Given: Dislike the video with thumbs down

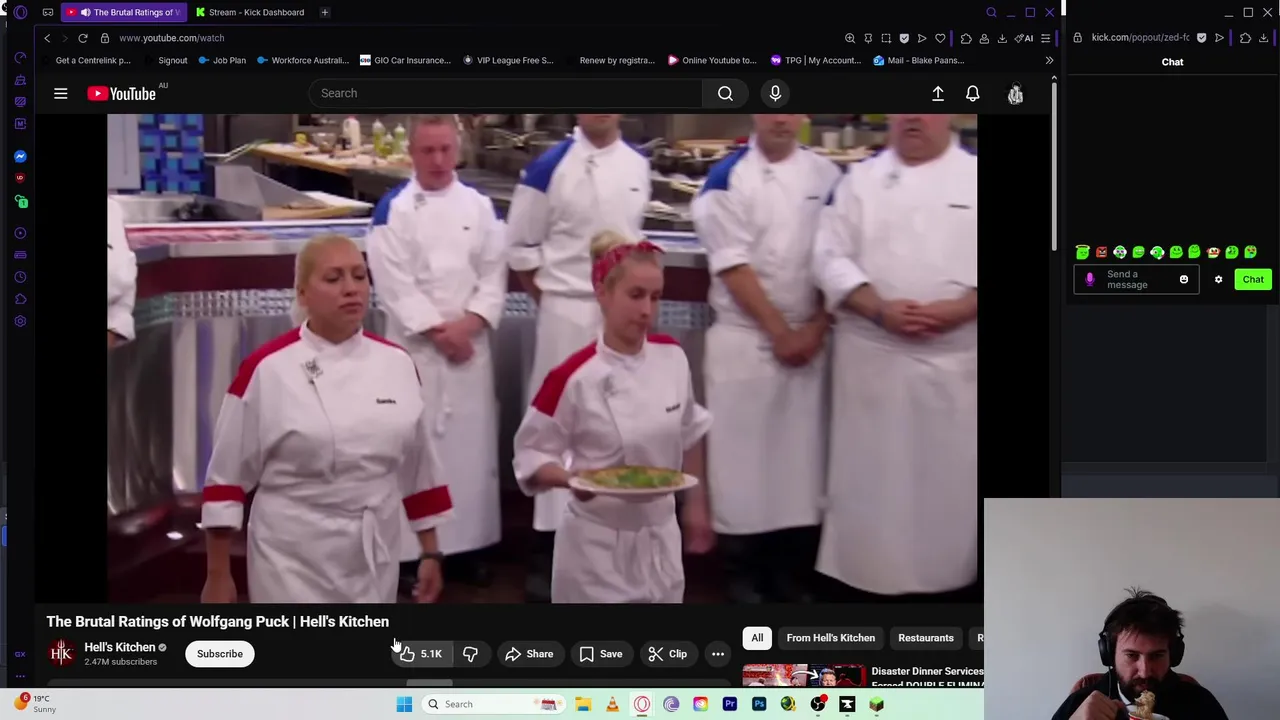Looking at the screenshot, I should click(x=470, y=654).
